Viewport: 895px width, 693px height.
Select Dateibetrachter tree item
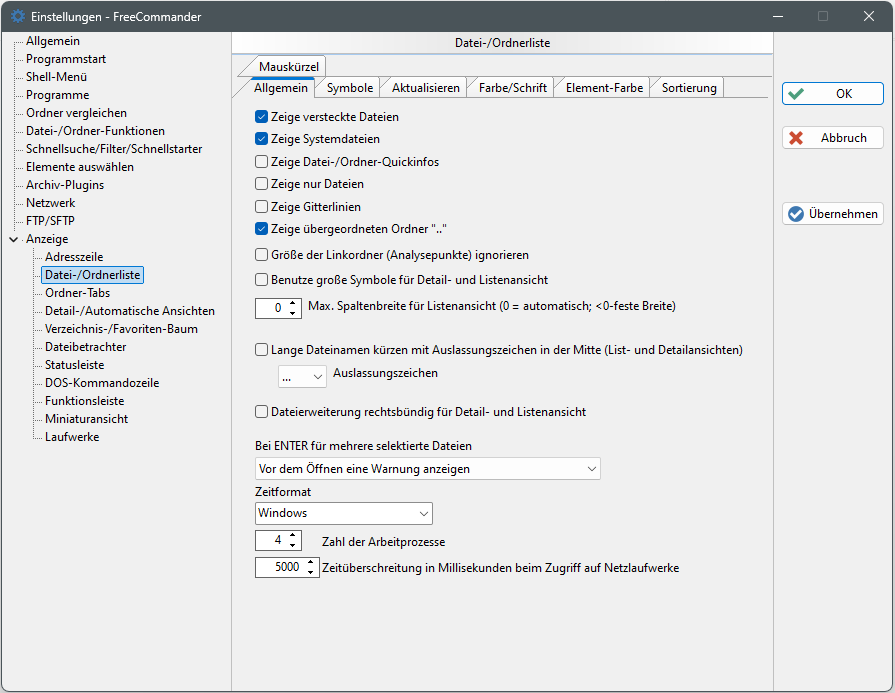point(85,347)
